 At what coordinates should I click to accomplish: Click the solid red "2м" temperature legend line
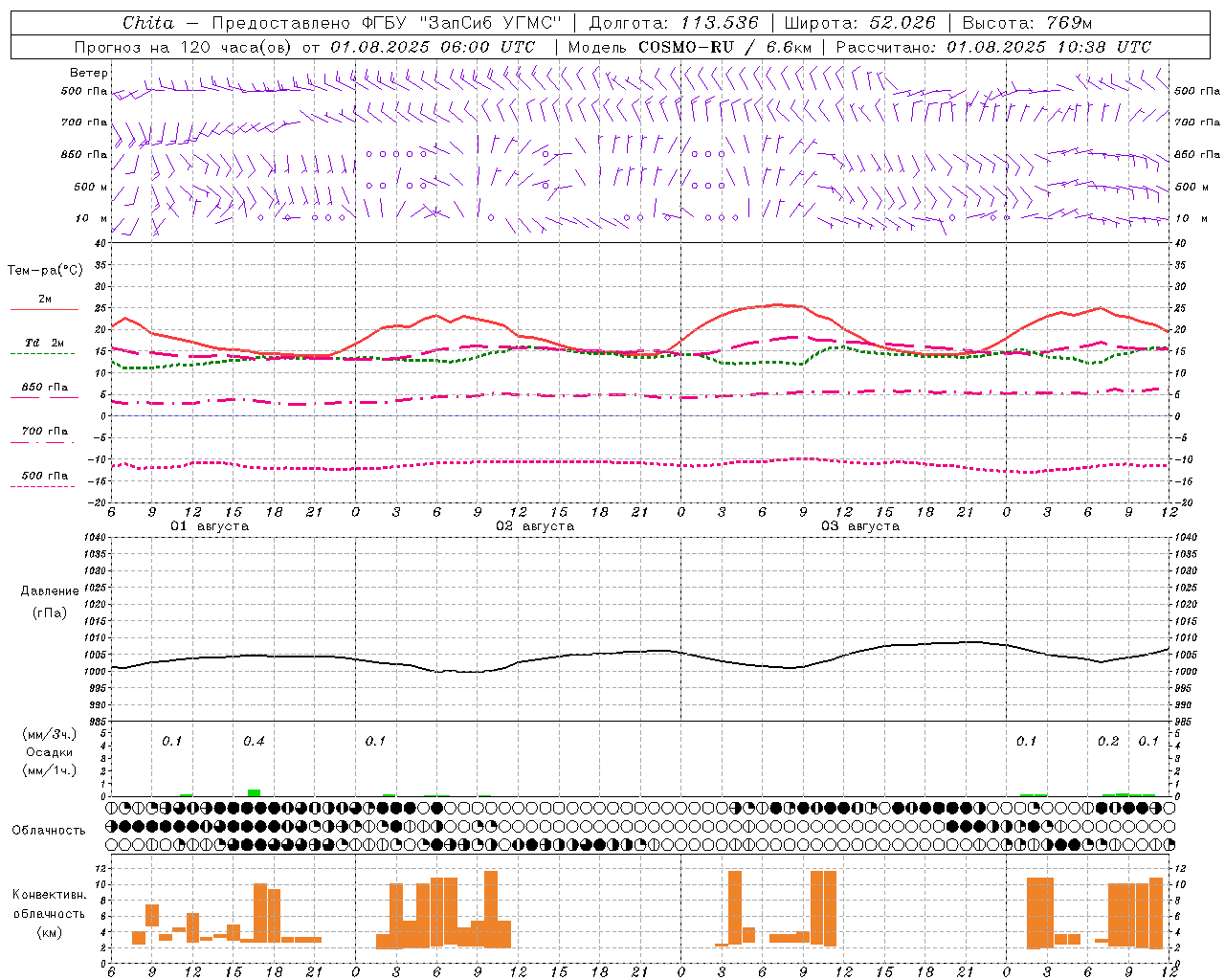pyautogui.click(x=44, y=310)
